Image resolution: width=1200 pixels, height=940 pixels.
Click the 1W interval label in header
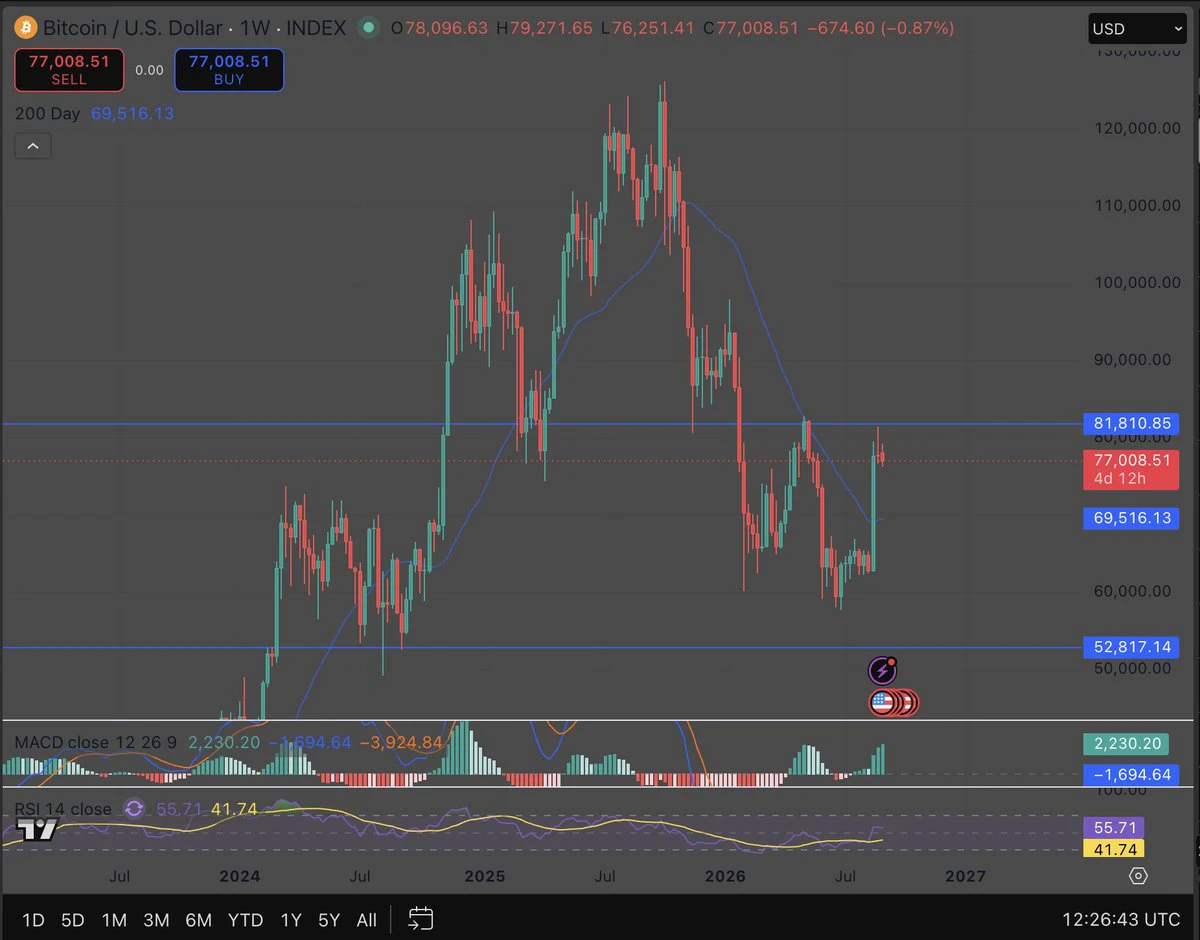[x=254, y=28]
